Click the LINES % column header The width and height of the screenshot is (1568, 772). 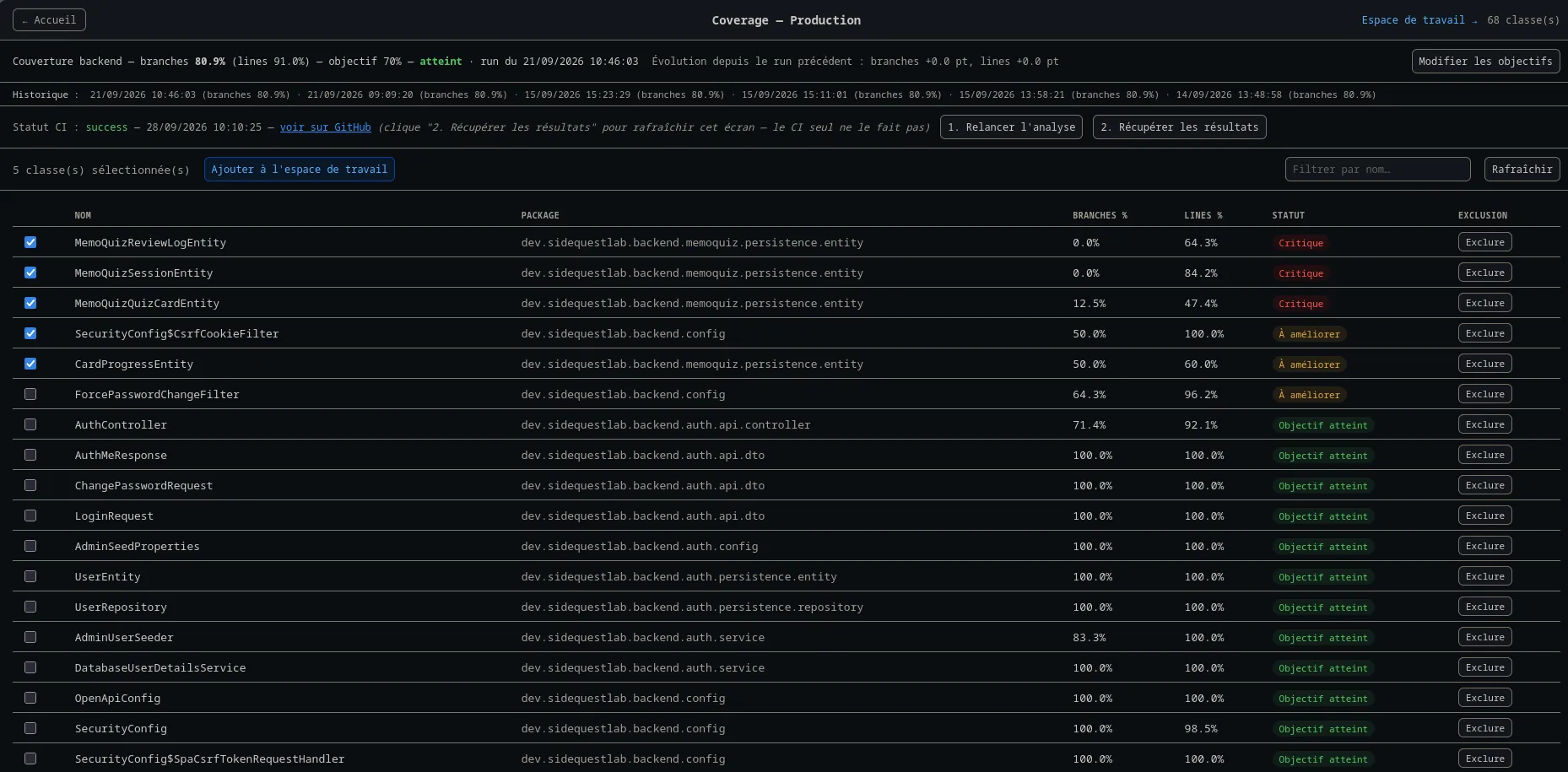pos(1203,215)
